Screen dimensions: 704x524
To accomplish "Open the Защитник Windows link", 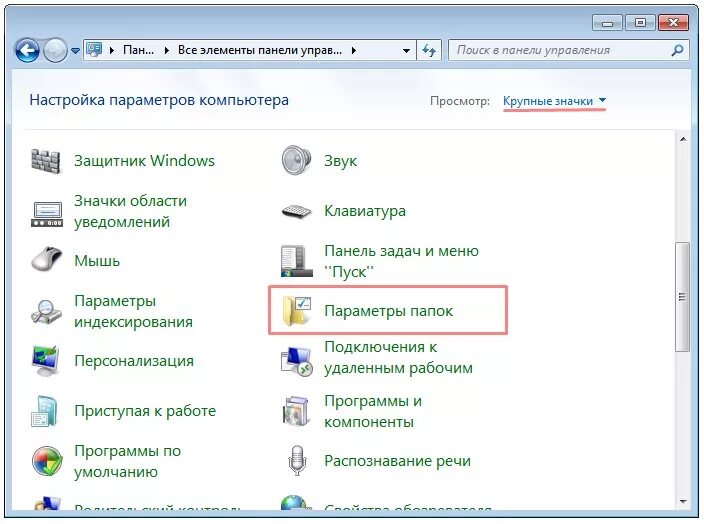I will coord(144,161).
